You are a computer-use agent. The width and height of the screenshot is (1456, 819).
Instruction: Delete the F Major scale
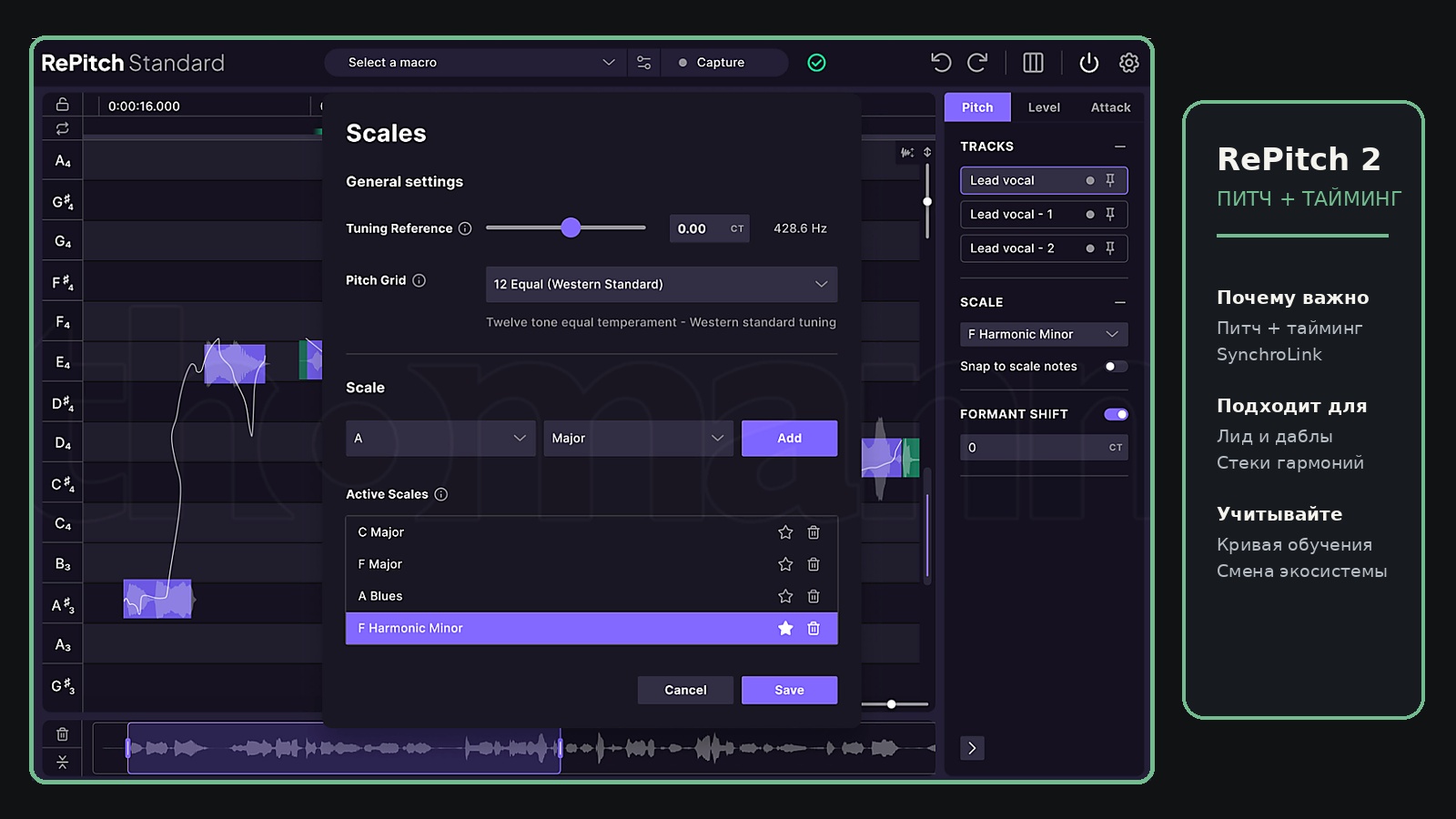click(x=814, y=564)
